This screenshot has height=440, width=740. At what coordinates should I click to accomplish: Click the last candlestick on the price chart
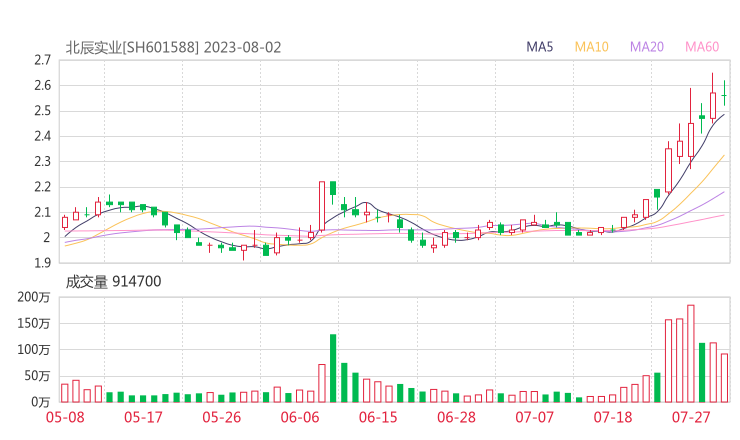coord(724,93)
